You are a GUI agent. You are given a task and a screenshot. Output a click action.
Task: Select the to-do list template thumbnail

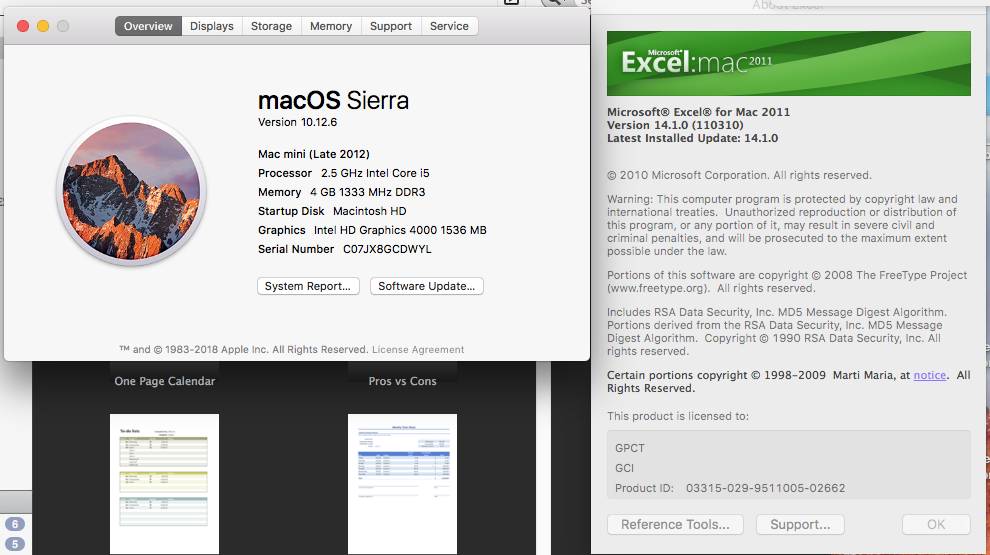click(164, 483)
